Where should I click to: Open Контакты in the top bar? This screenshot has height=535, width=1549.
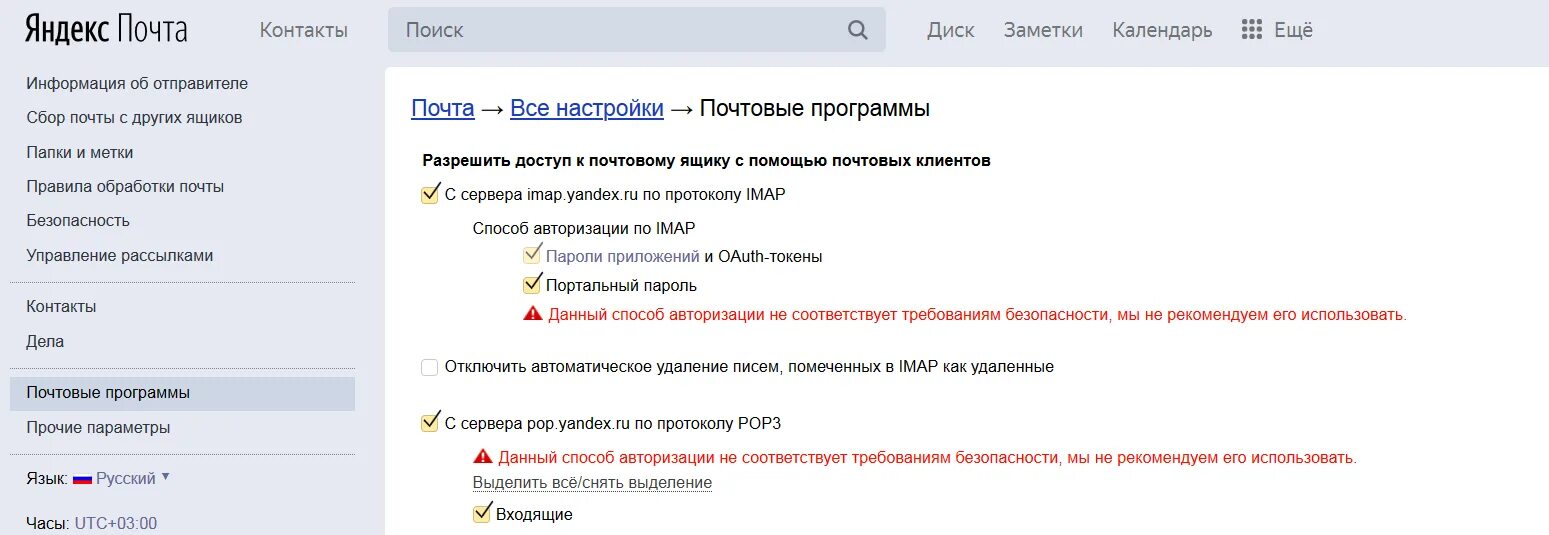click(x=304, y=30)
